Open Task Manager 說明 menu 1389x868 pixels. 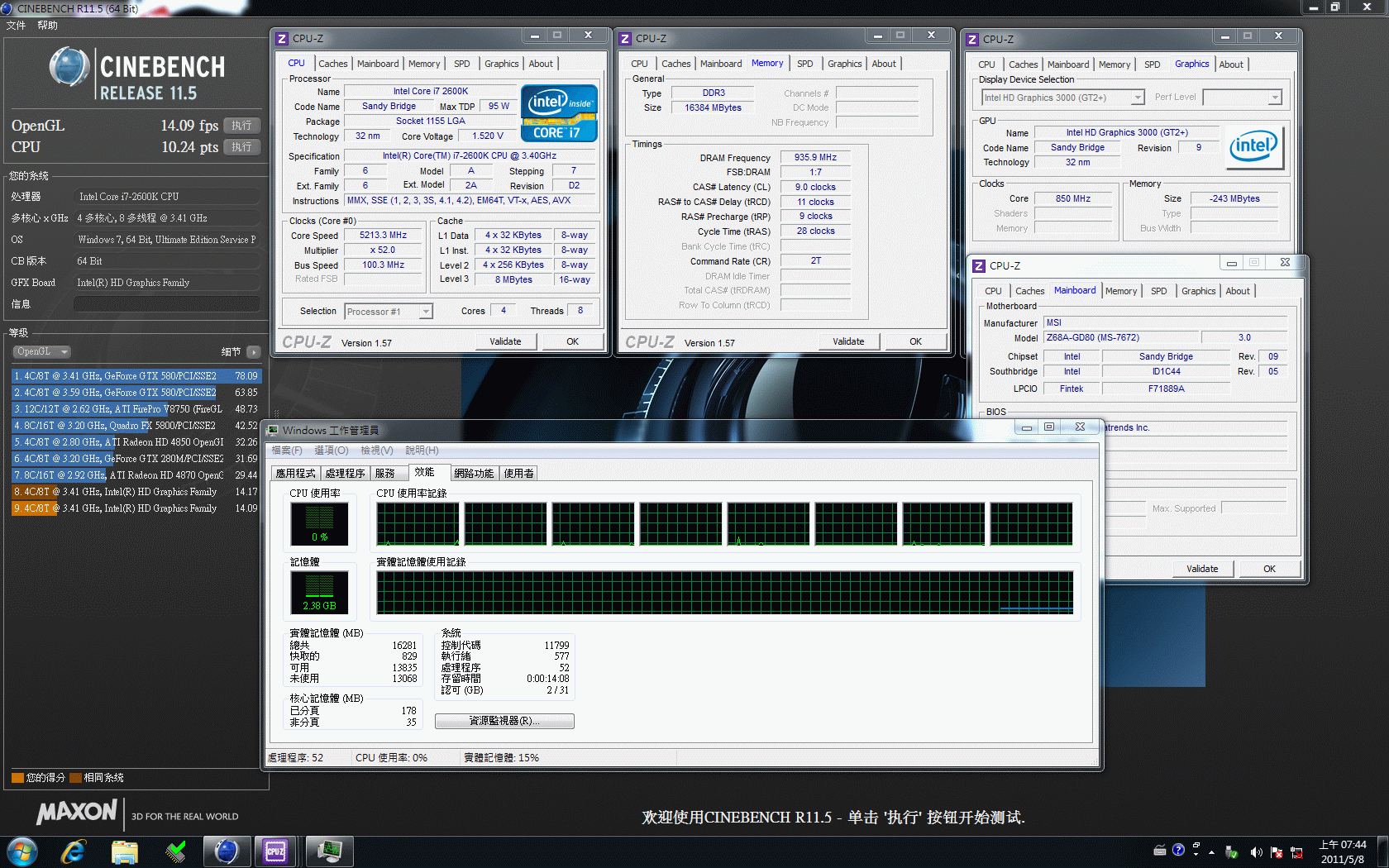422,451
